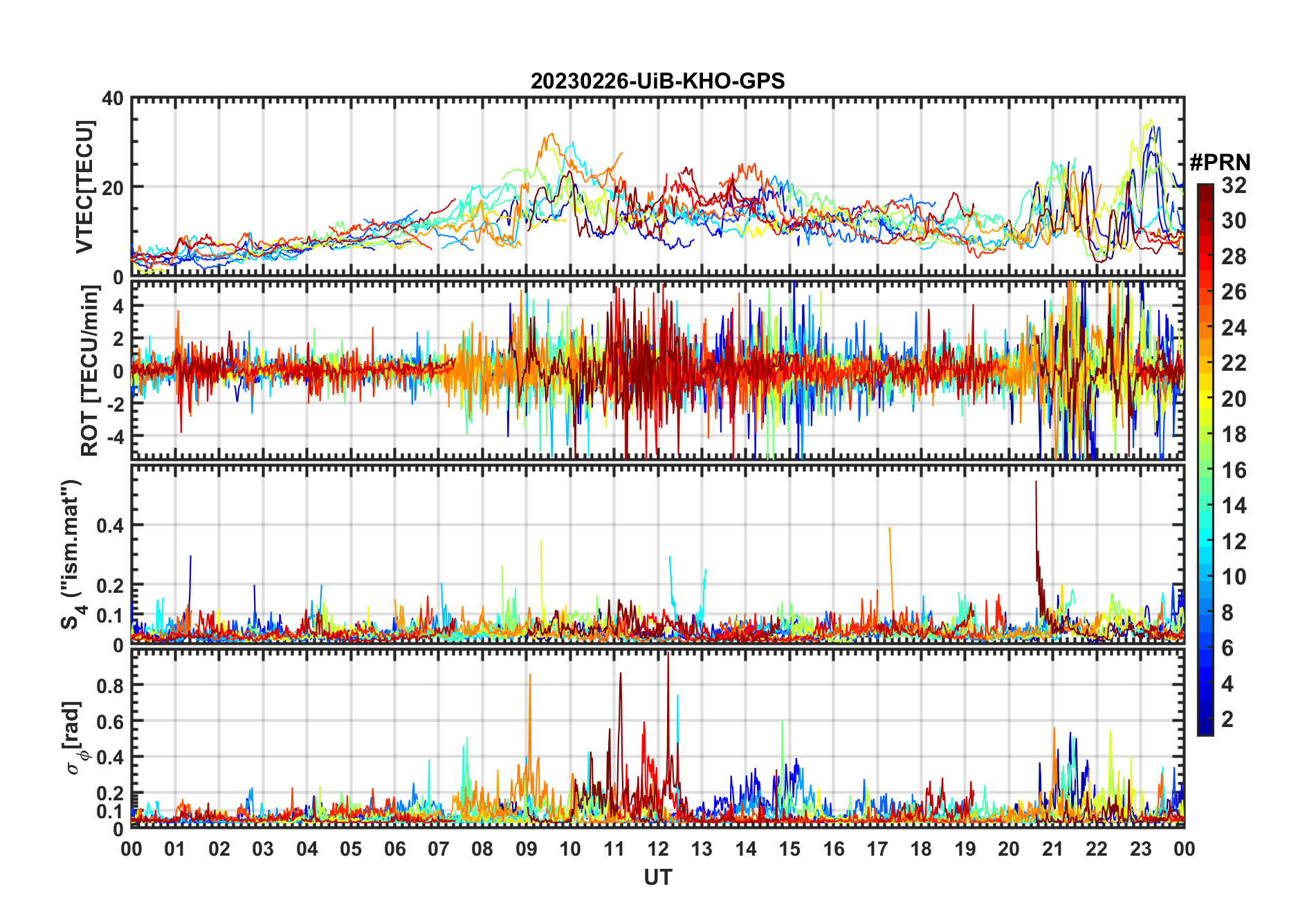Click UT axis hour label 17

tap(877, 849)
